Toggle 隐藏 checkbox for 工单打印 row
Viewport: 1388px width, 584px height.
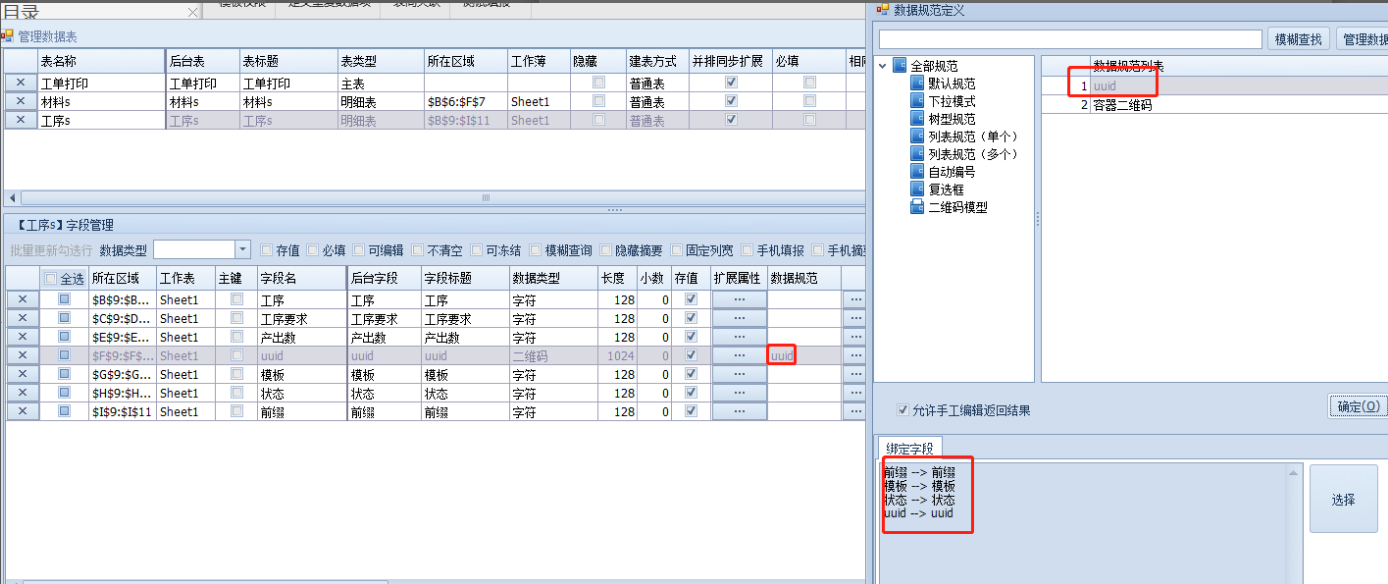[x=598, y=83]
